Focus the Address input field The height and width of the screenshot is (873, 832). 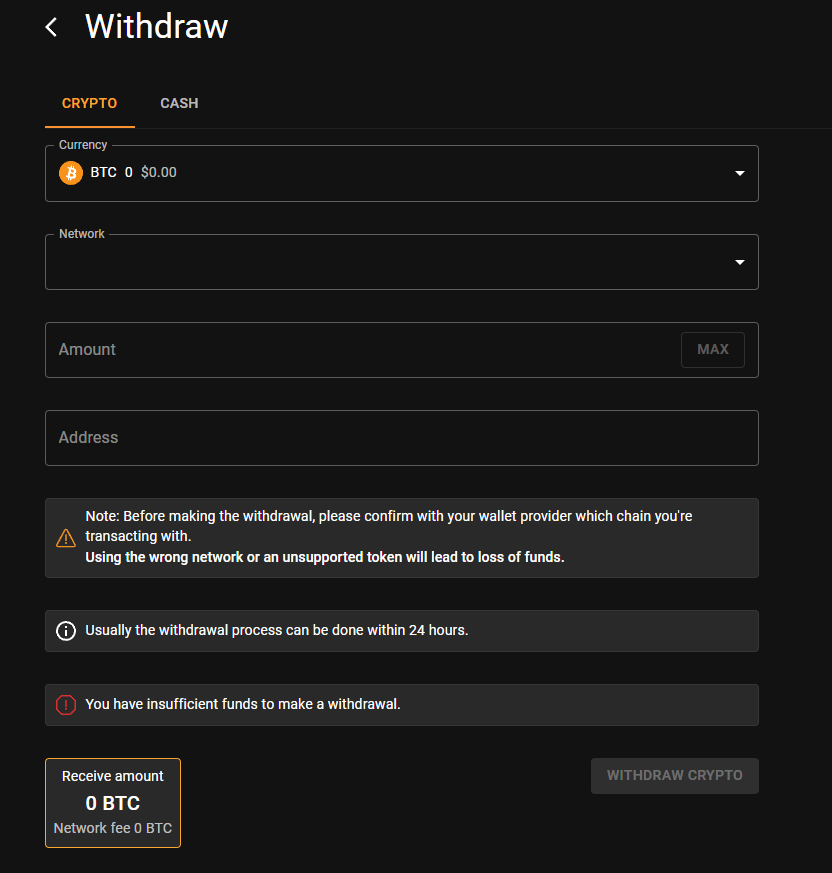tap(402, 438)
